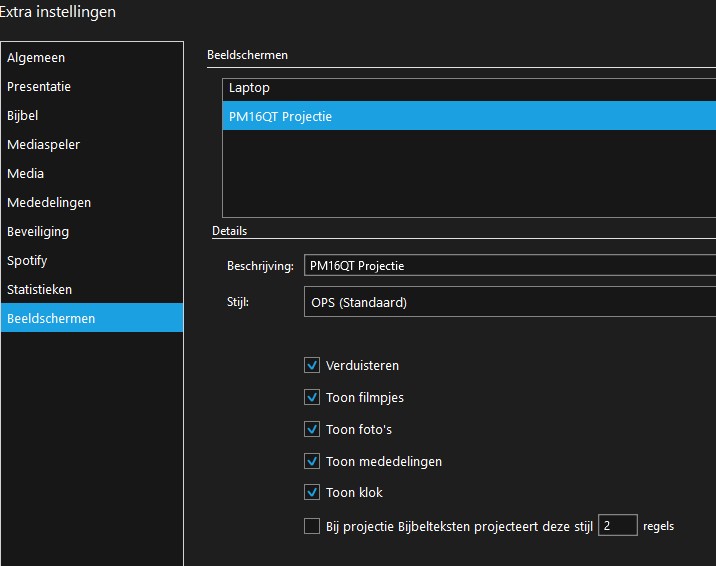Untick the Toon klok checkbox
This screenshot has height=566, width=716.
(312, 493)
